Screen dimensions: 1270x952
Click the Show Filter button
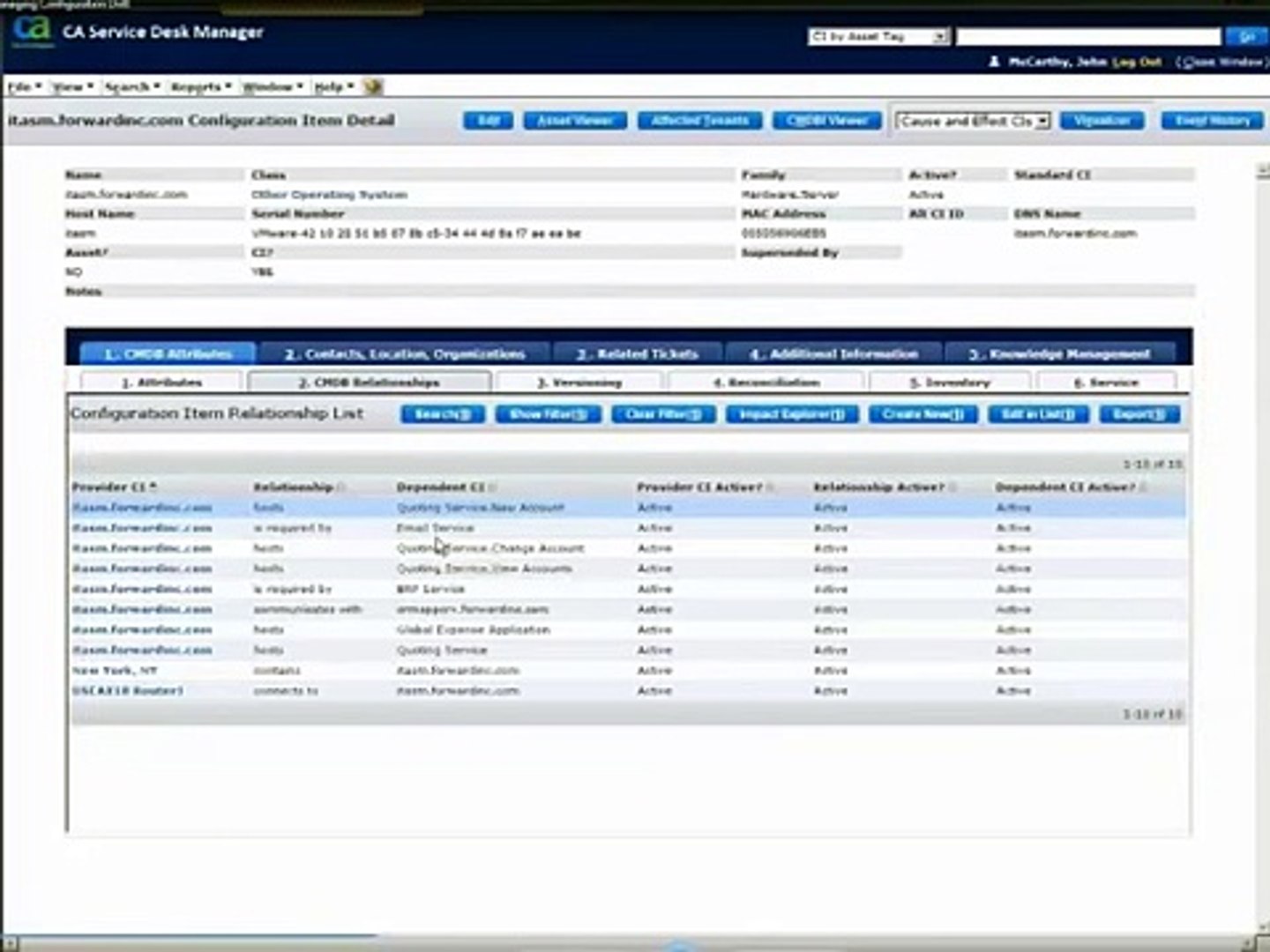click(x=548, y=414)
